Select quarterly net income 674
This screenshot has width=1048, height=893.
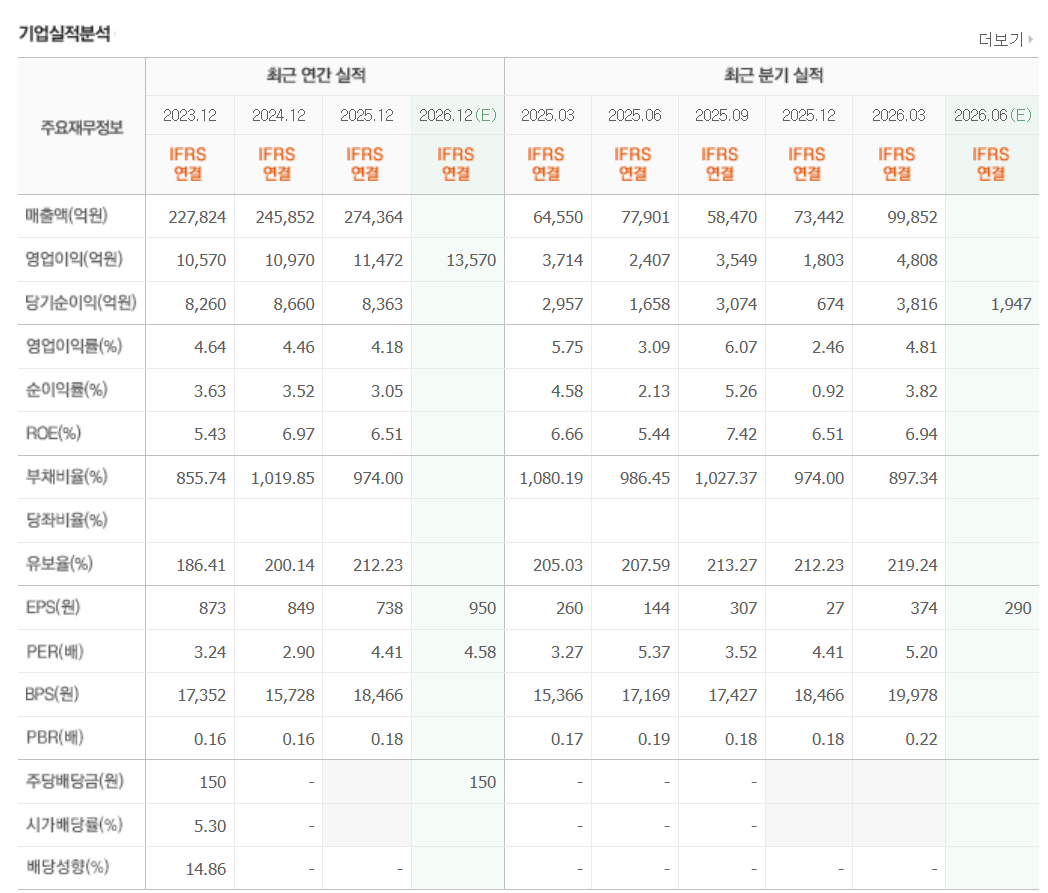point(830,304)
